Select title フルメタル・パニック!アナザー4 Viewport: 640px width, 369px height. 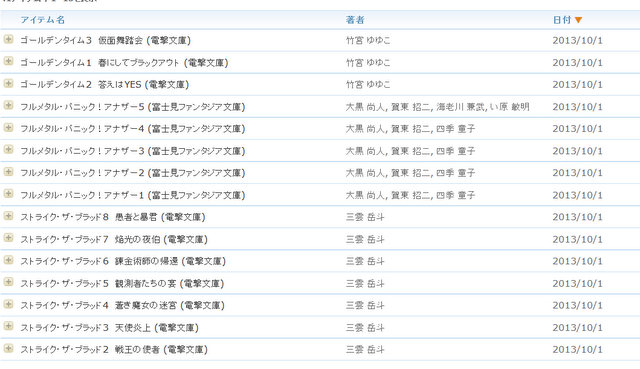click(82, 129)
